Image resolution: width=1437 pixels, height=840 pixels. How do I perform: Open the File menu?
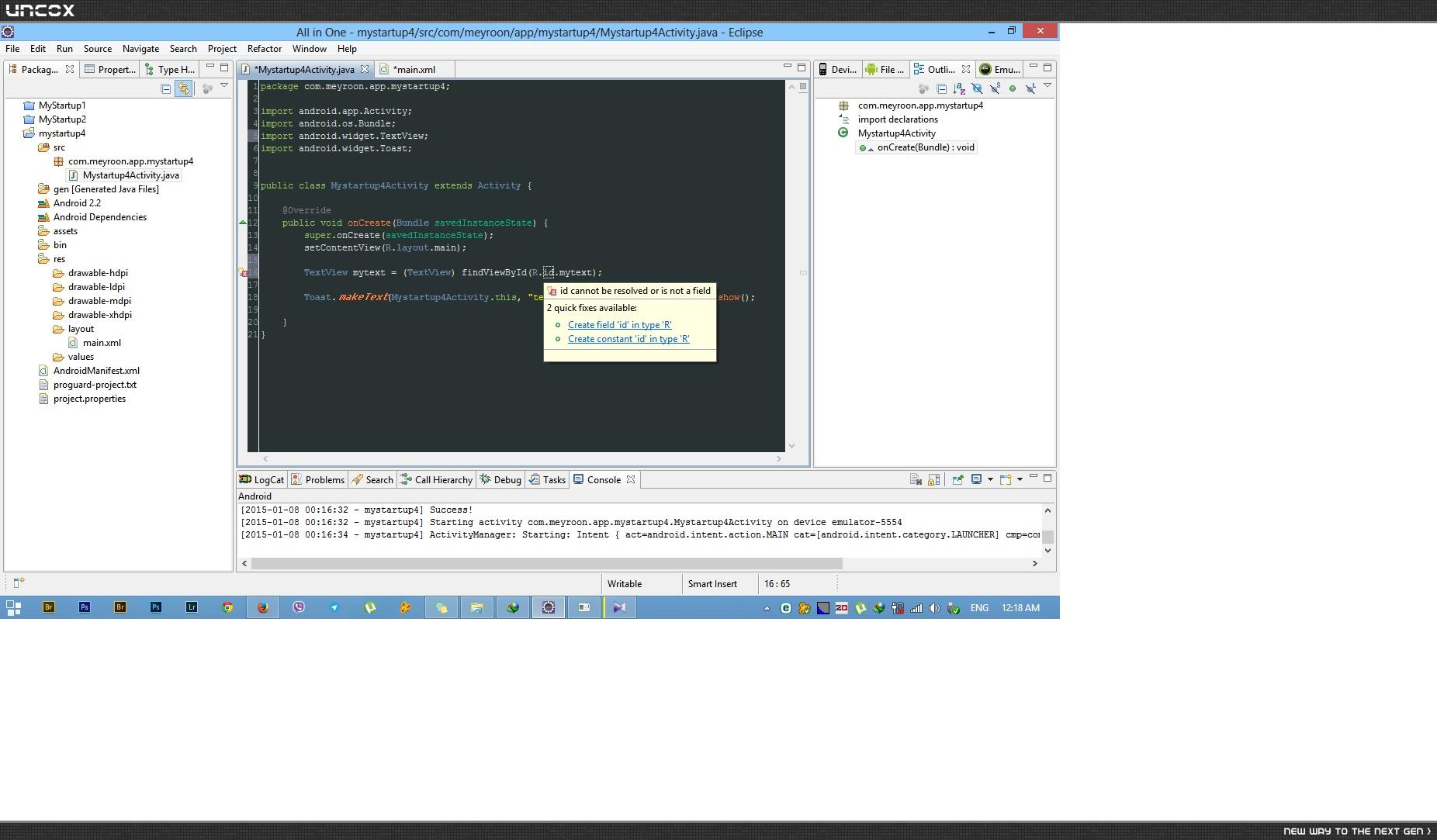(12, 49)
